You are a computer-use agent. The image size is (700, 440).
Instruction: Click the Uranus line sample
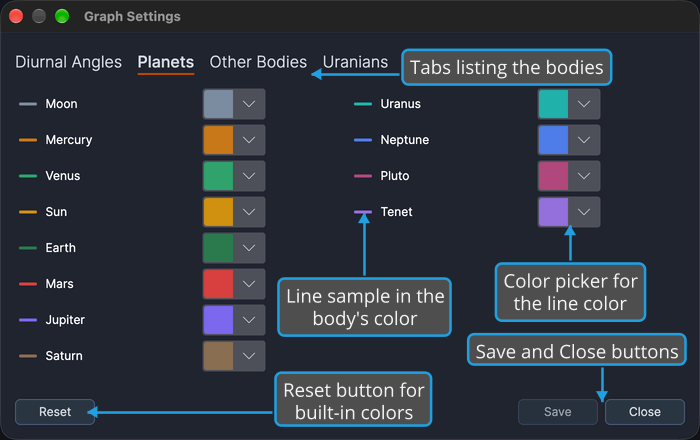coord(362,104)
